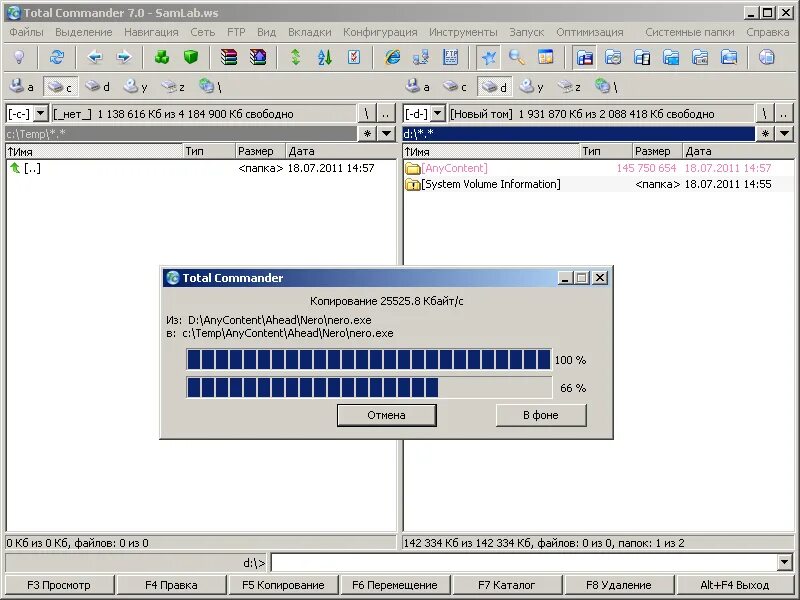Click the 66 % total progress bar

(x=369, y=388)
